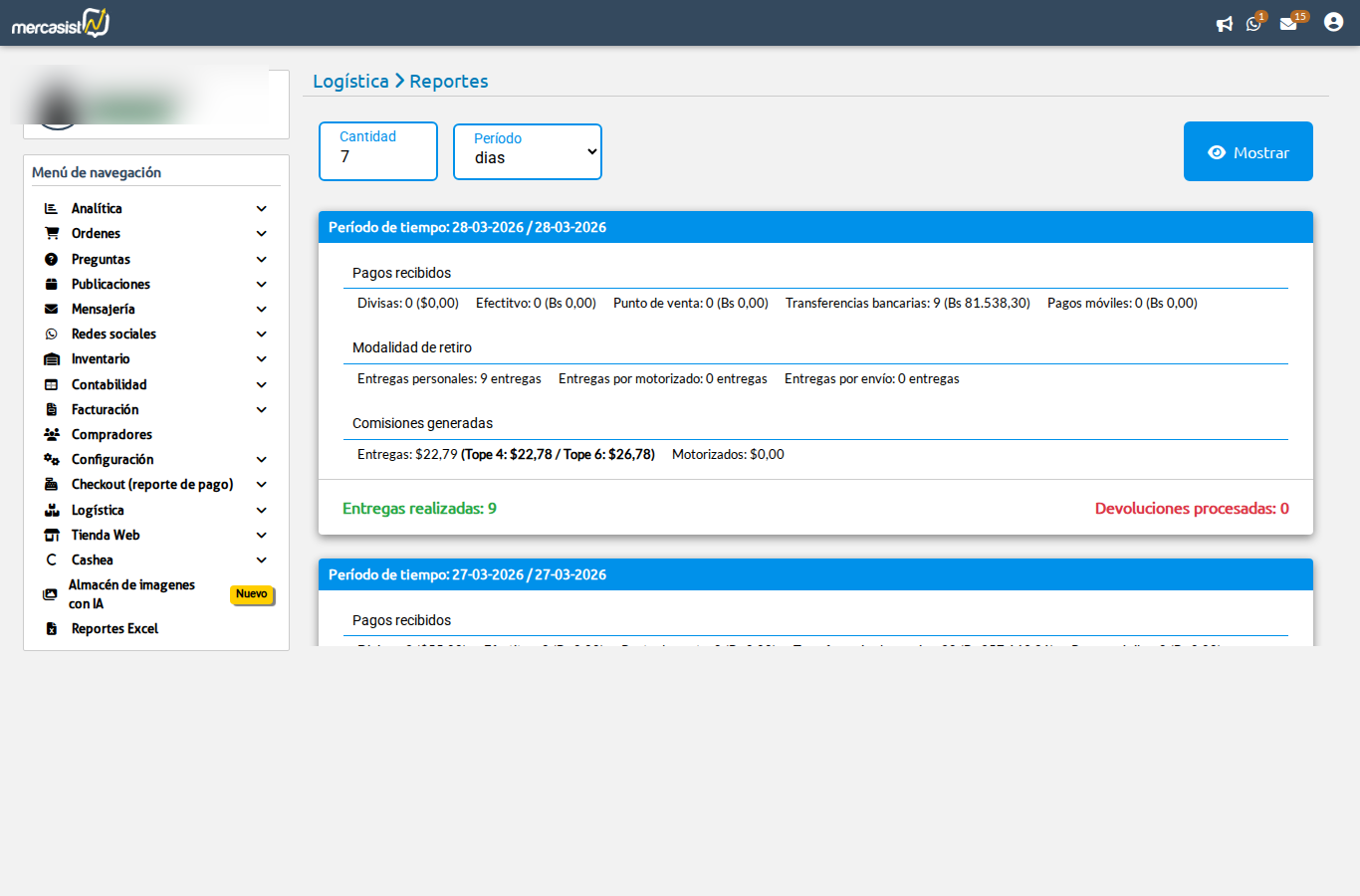Click the Inventario warehouse icon

52,359
